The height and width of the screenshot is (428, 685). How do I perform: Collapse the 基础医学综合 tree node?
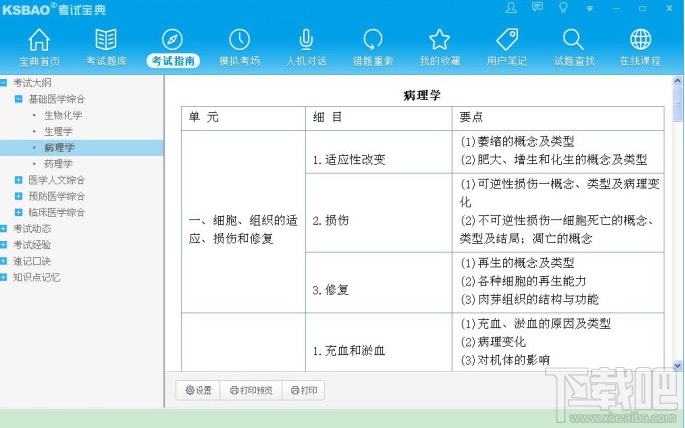(18, 99)
